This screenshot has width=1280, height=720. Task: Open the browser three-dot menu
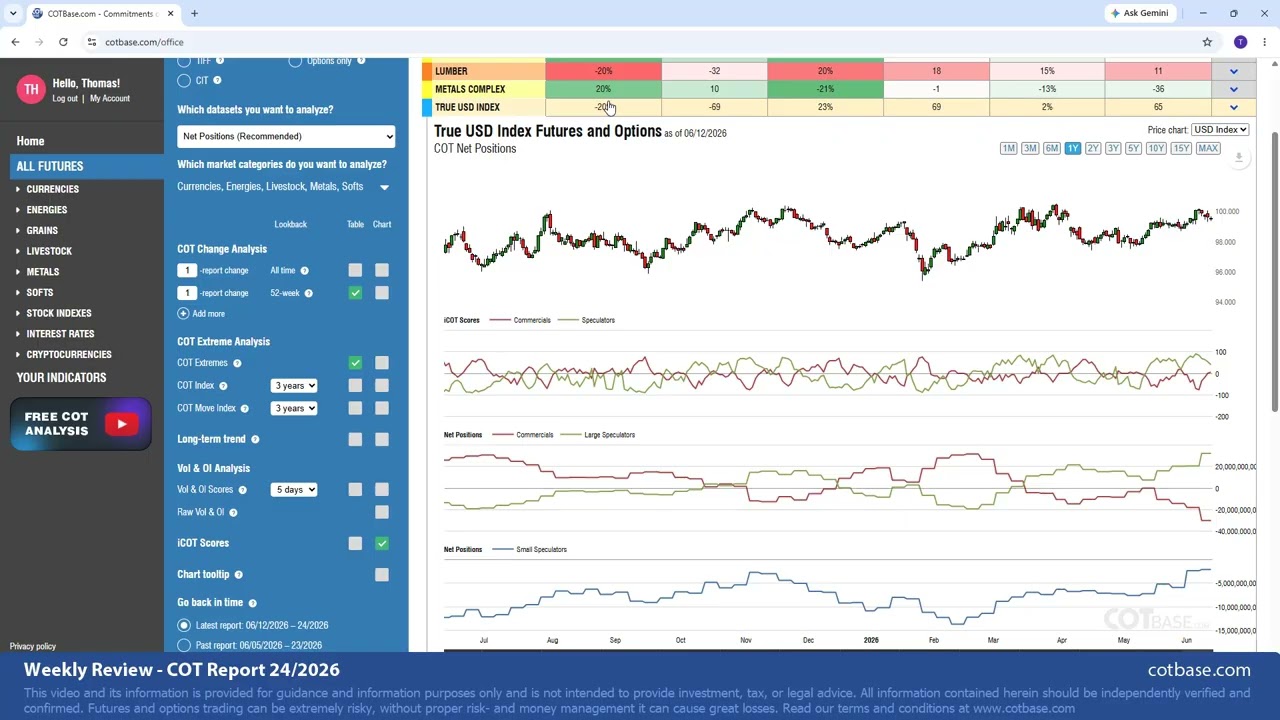pyautogui.click(x=1265, y=42)
